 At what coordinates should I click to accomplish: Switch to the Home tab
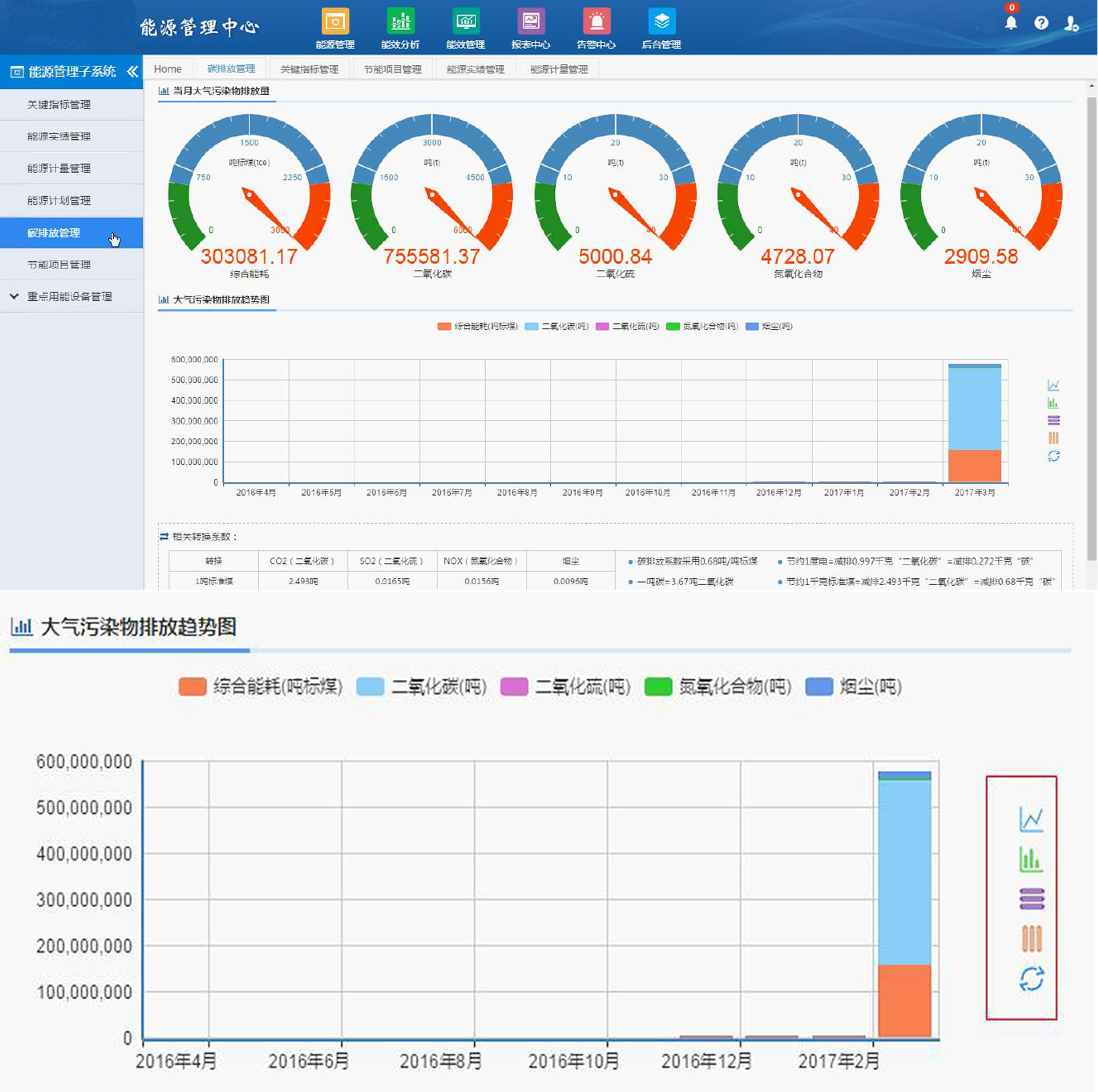(168, 69)
